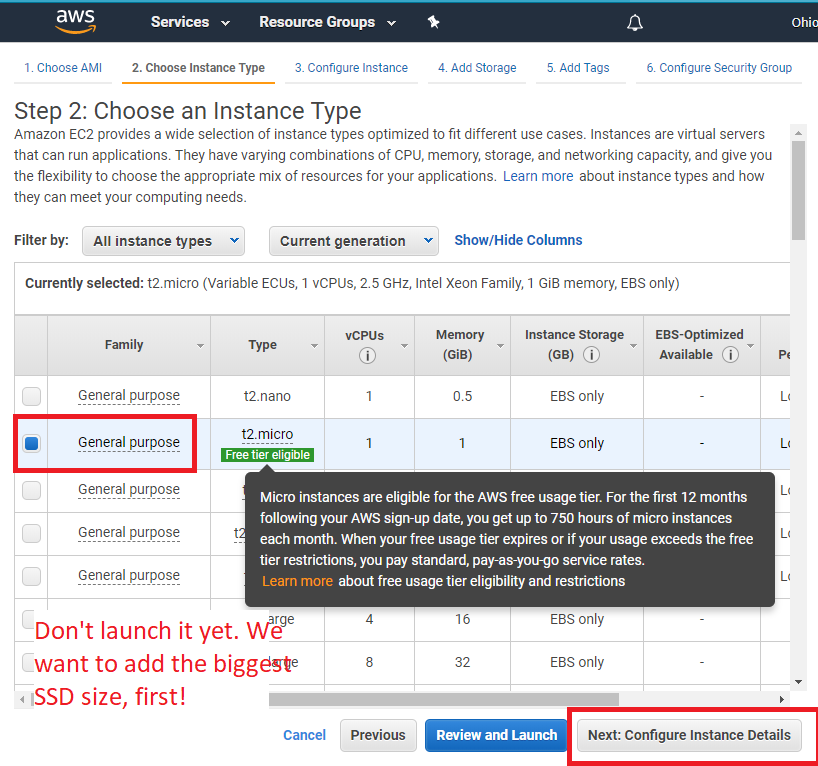The width and height of the screenshot is (818, 766).
Task: Click the EBS-Optimized Available info icon
Action: [730, 355]
